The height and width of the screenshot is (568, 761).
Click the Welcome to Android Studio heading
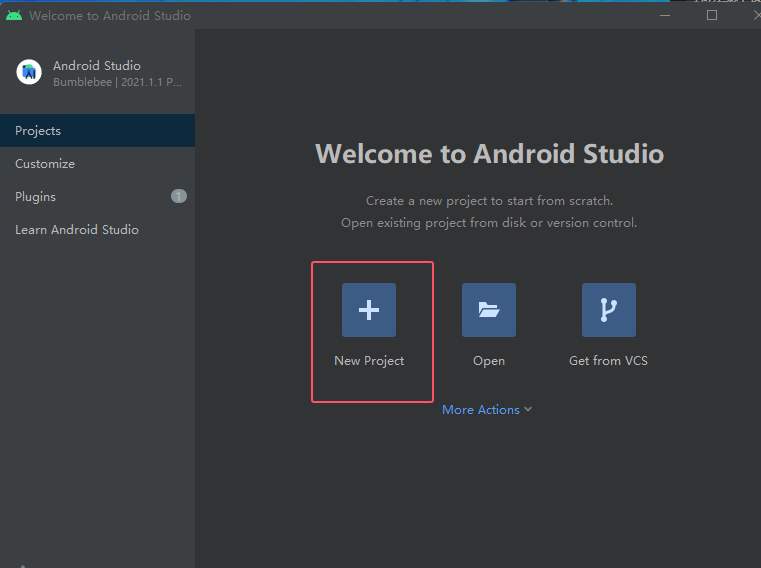click(x=489, y=154)
